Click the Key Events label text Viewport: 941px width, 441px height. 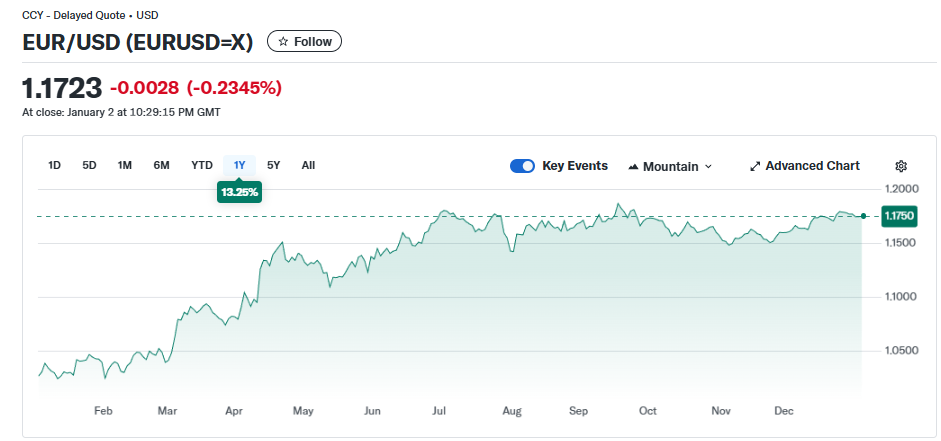tap(575, 166)
